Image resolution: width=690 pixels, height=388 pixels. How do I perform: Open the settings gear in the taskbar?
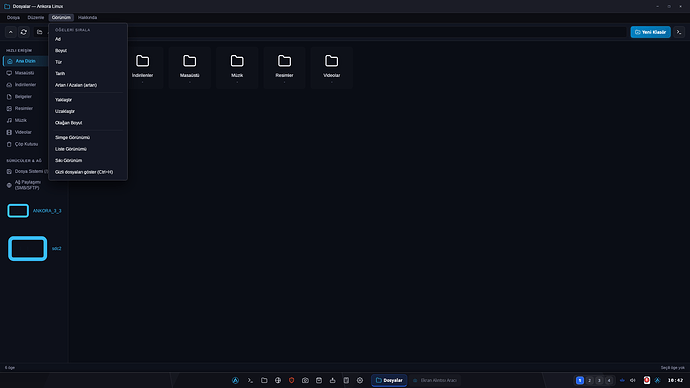coord(360,381)
